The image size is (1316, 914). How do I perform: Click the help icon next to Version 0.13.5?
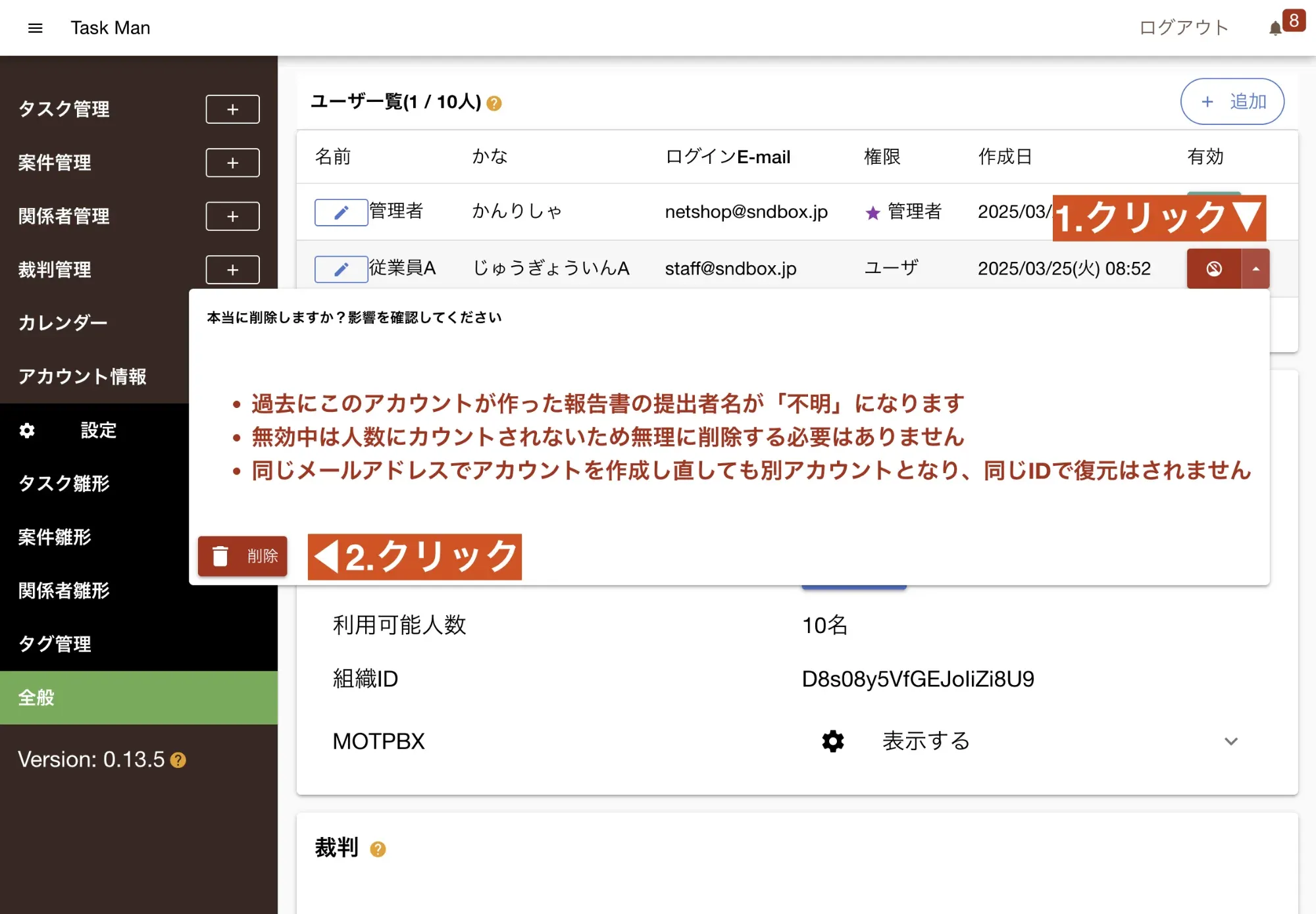click(178, 760)
